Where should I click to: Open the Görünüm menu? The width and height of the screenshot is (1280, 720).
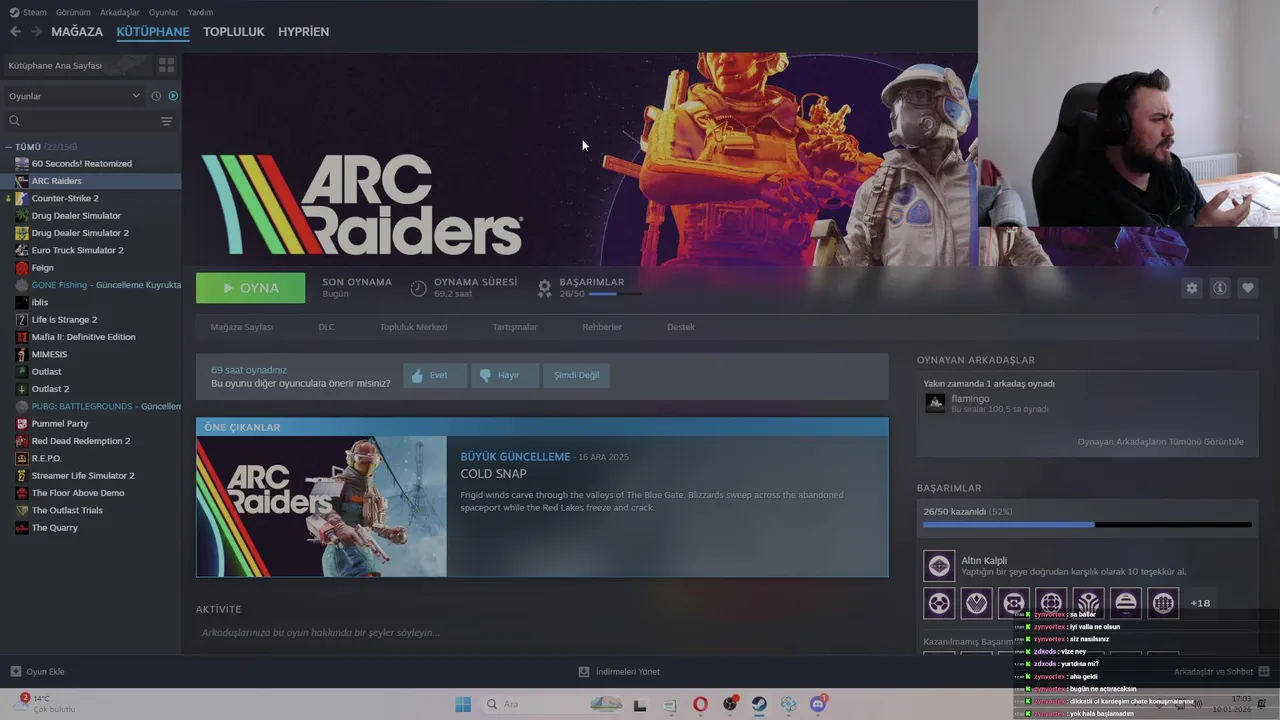(x=73, y=12)
